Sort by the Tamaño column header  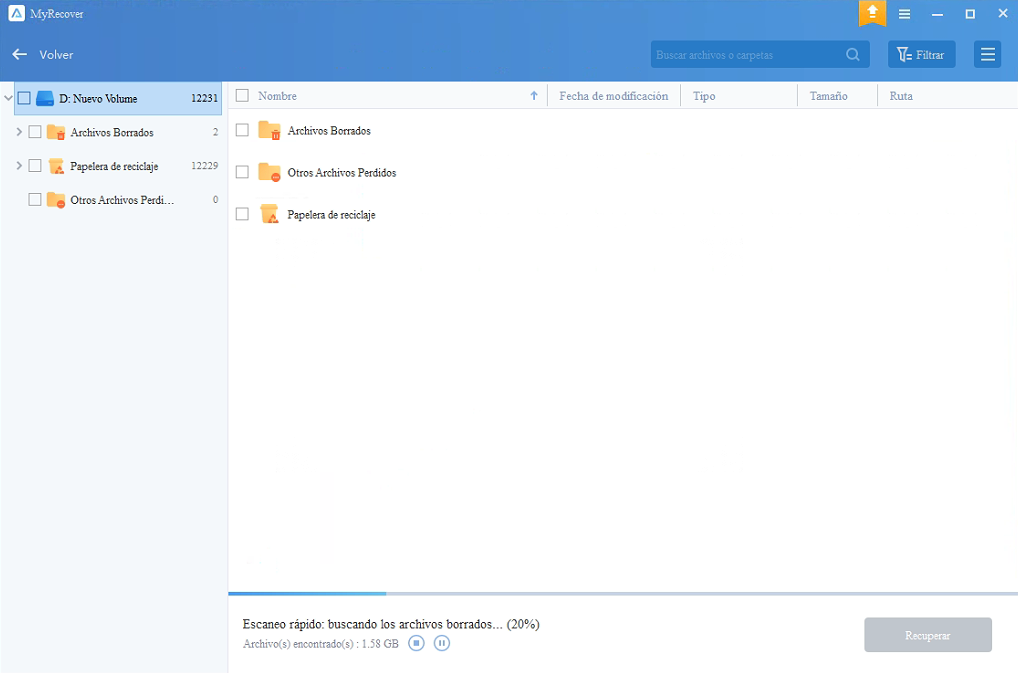pyautogui.click(x=828, y=96)
